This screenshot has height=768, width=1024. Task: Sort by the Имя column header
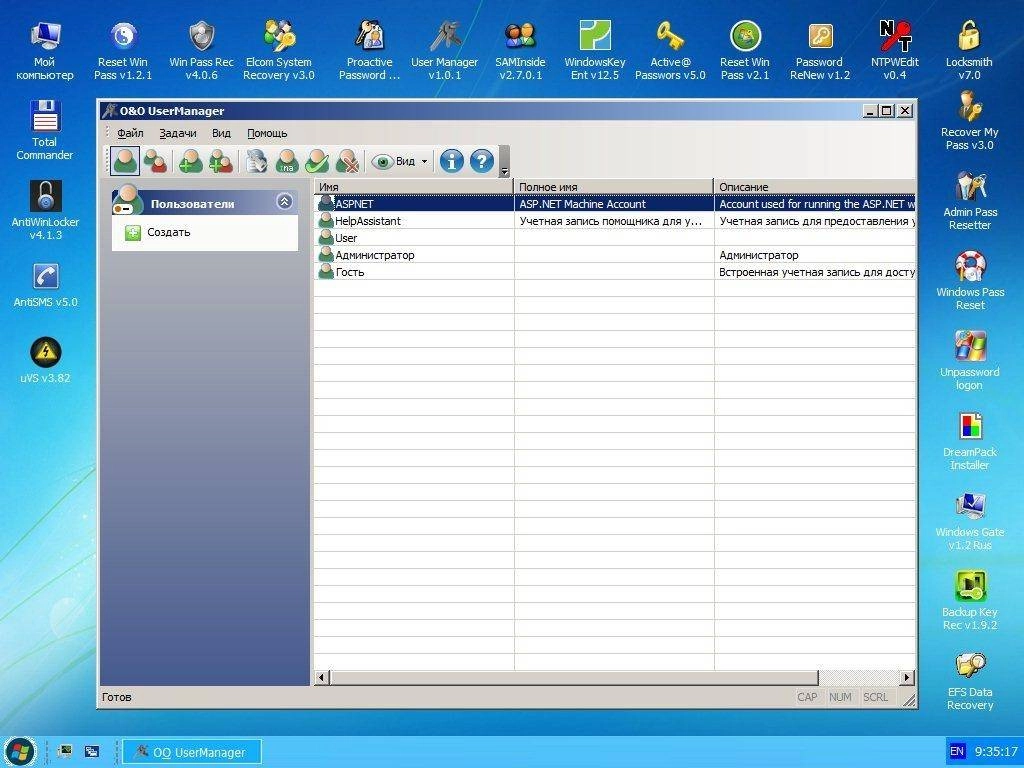(414, 187)
